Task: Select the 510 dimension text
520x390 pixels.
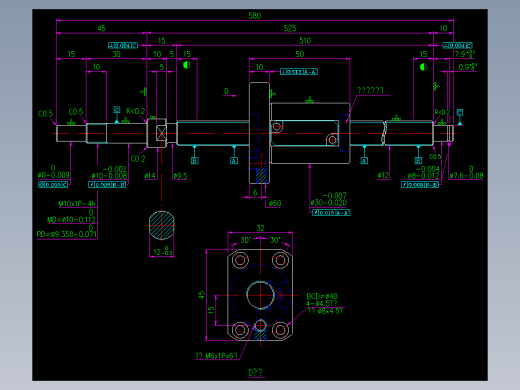Action: (x=305, y=41)
